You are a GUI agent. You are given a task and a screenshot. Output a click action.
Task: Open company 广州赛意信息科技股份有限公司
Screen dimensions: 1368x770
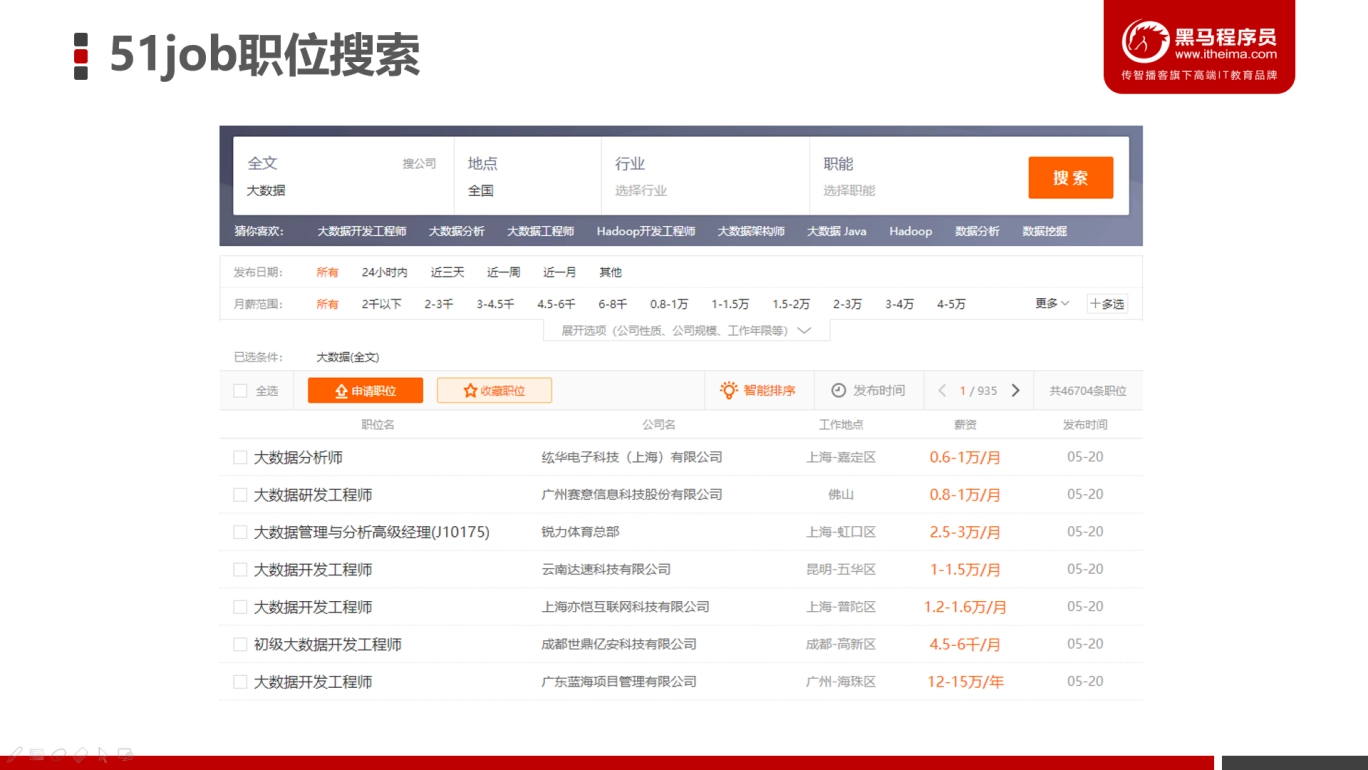click(632, 494)
